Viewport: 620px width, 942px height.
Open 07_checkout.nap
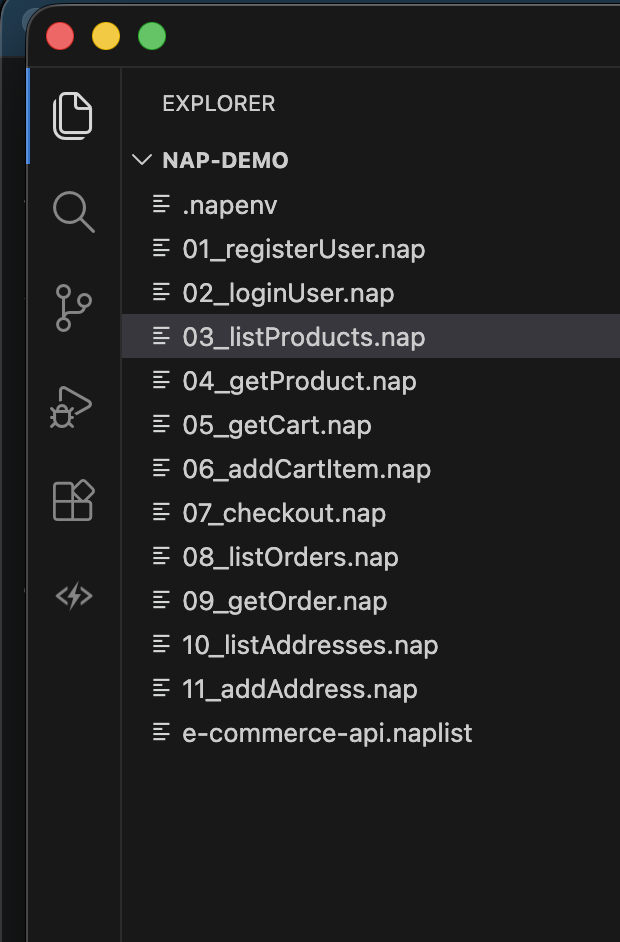tap(371, 512)
